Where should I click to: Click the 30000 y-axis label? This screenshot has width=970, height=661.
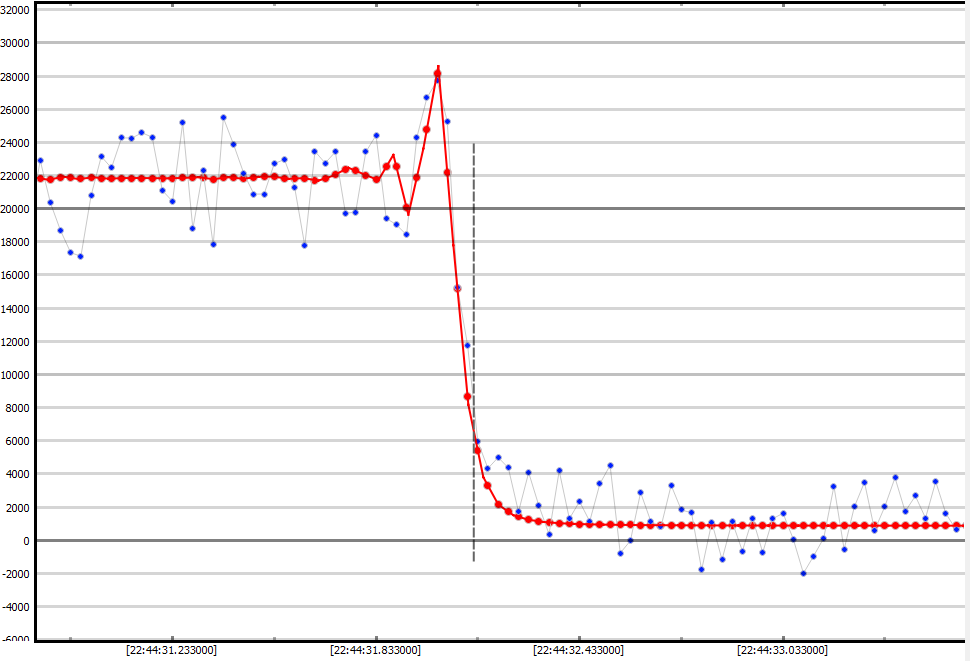(x=15, y=43)
